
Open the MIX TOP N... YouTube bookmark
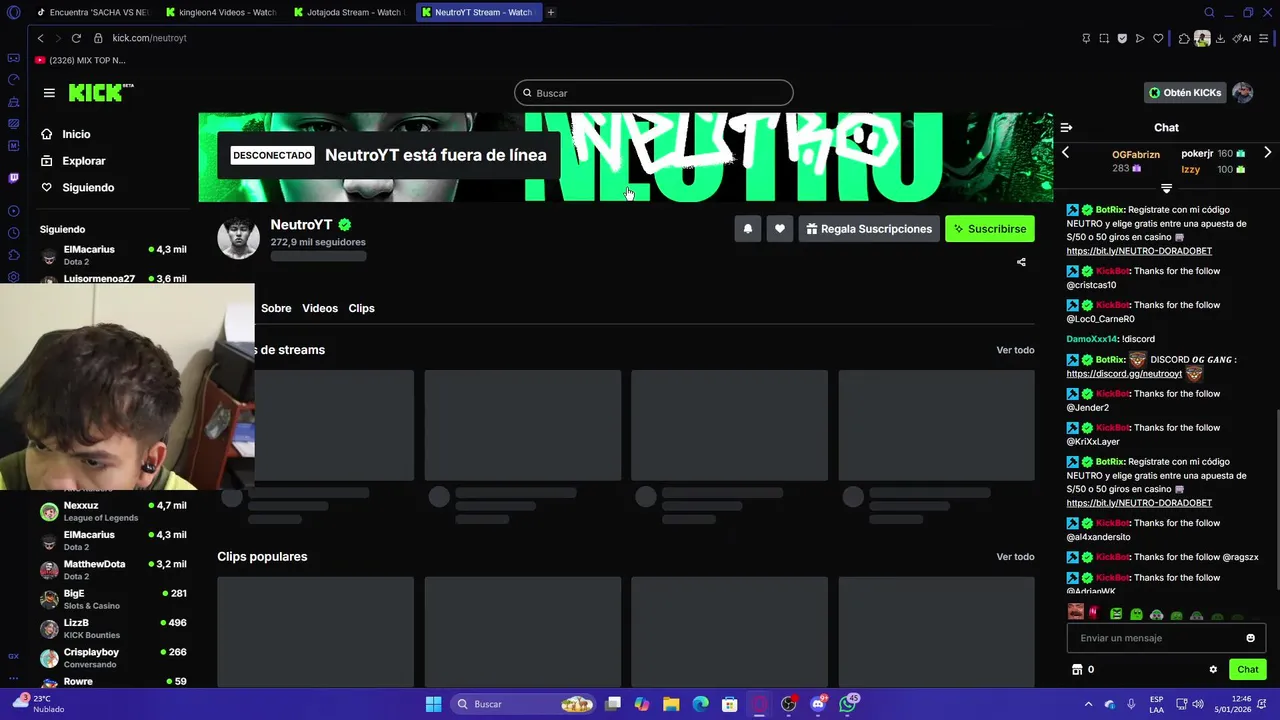[81, 60]
